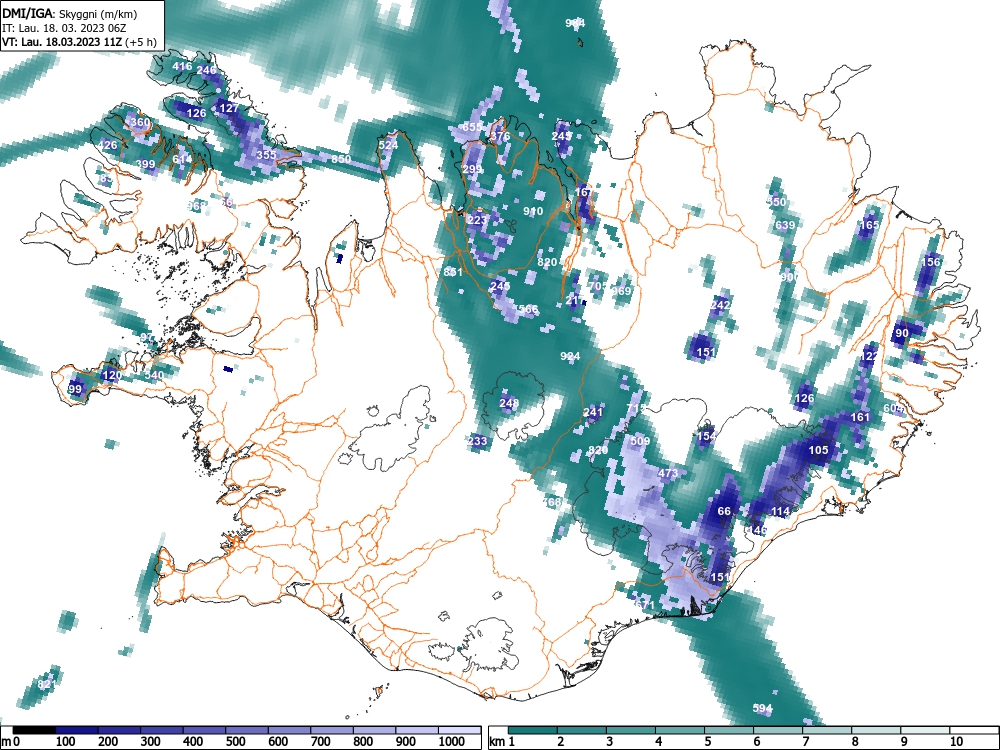The image size is (1000, 750).
Task: Click the 594 visibility value offshore
Action: (x=762, y=708)
